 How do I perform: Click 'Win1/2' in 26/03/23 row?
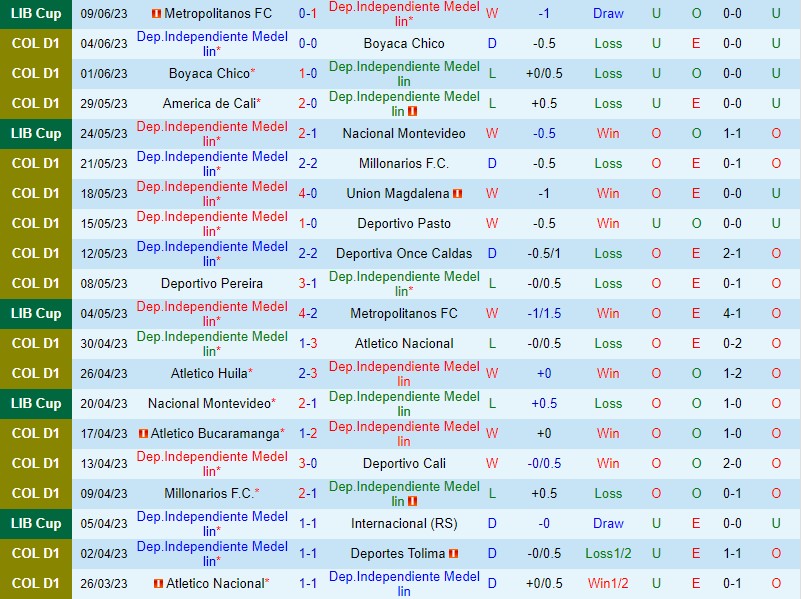click(608, 584)
